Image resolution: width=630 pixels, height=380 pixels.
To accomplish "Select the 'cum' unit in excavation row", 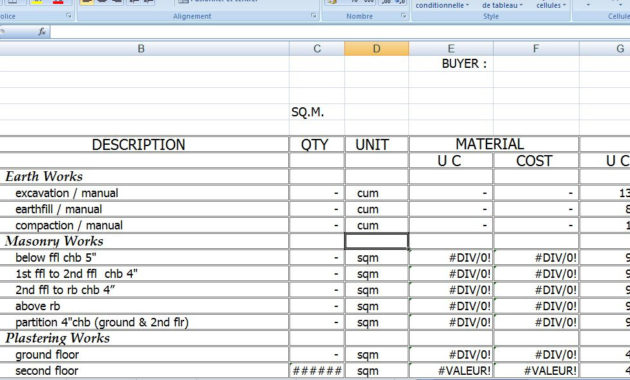I will click(x=376, y=193).
